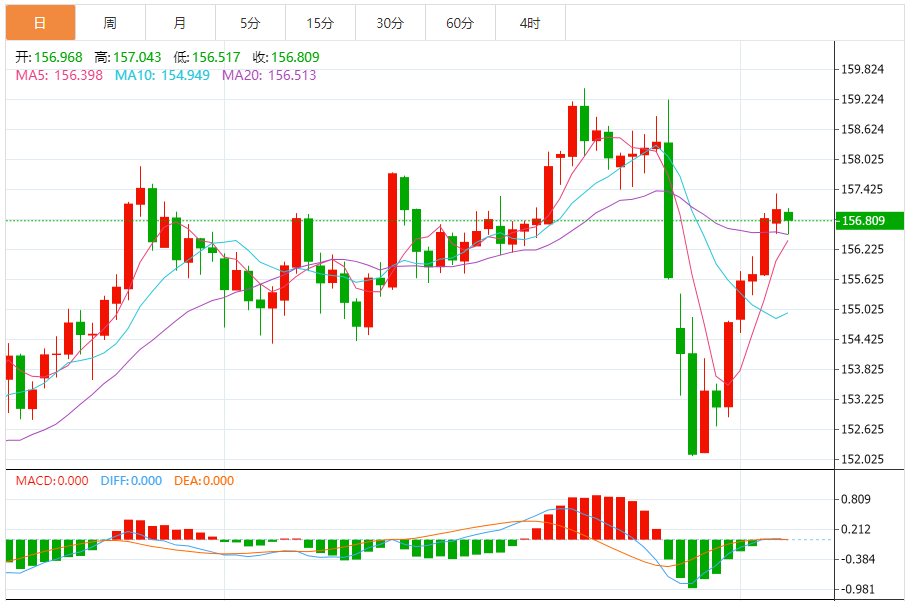Select the 月 monthly timeframe tab
The image size is (912, 601).
180,22
